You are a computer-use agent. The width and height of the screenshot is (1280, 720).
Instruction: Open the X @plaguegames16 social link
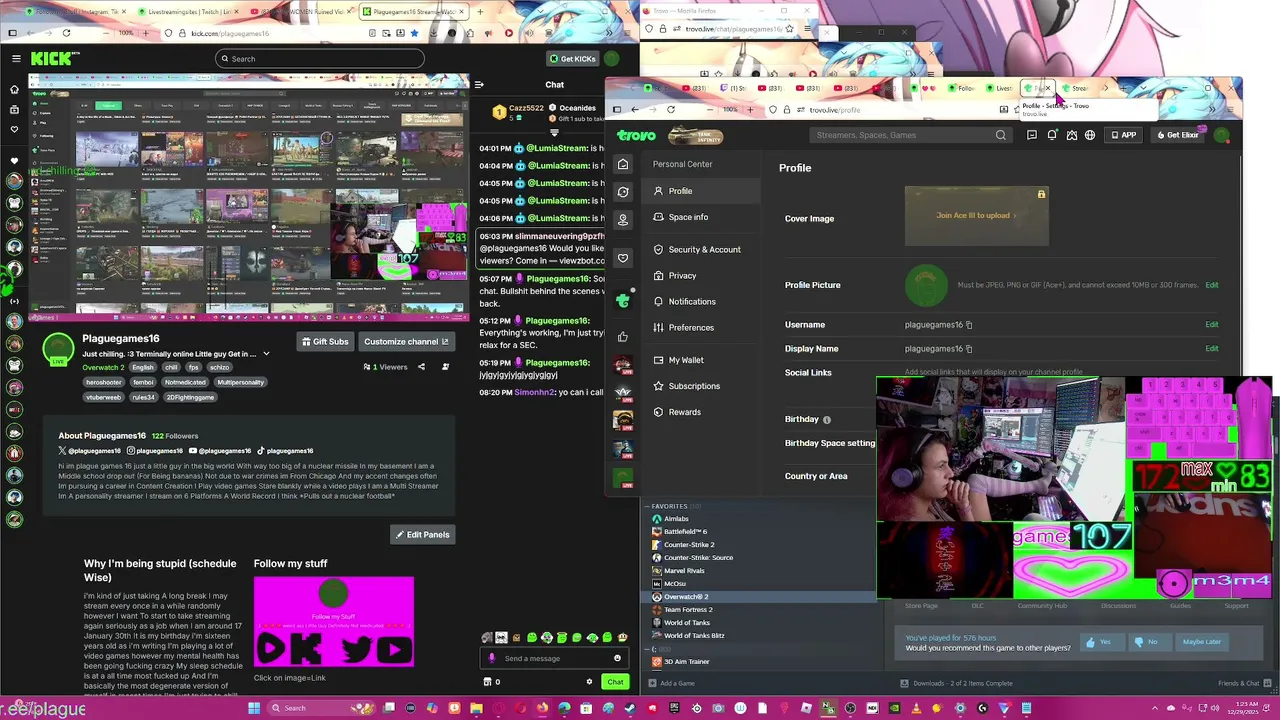[89, 451]
